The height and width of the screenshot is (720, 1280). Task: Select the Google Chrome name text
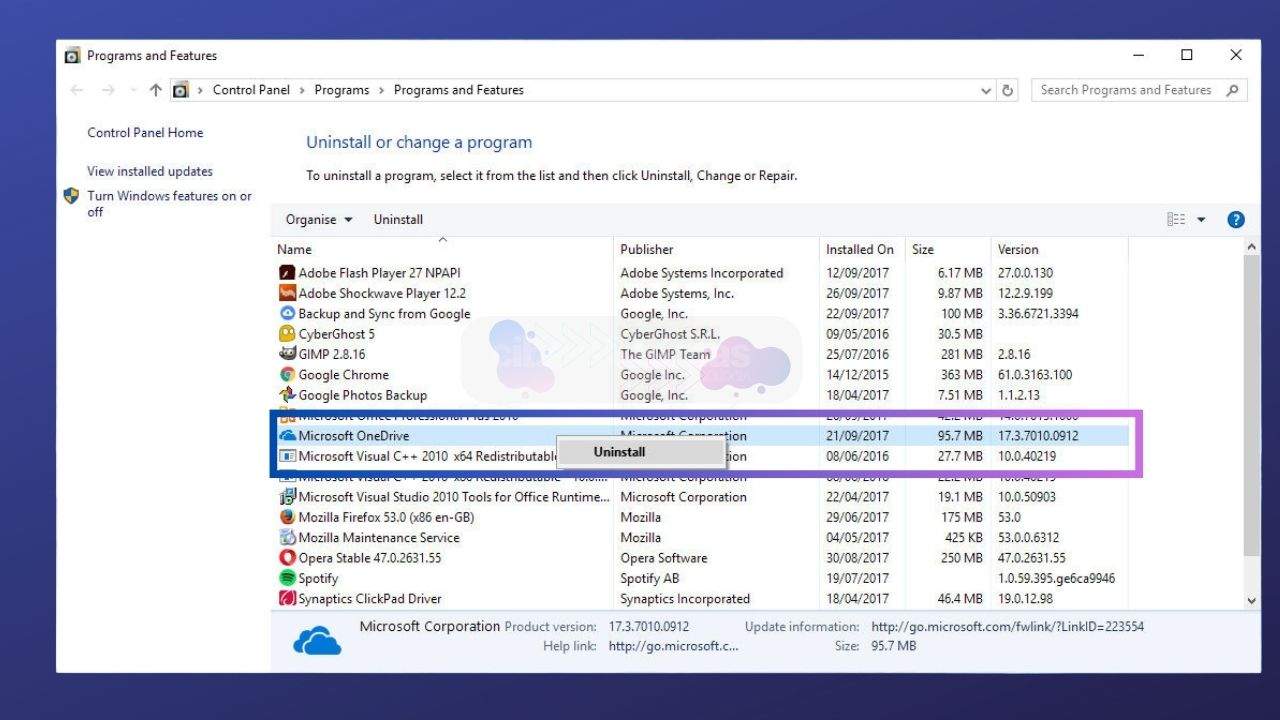coord(343,375)
